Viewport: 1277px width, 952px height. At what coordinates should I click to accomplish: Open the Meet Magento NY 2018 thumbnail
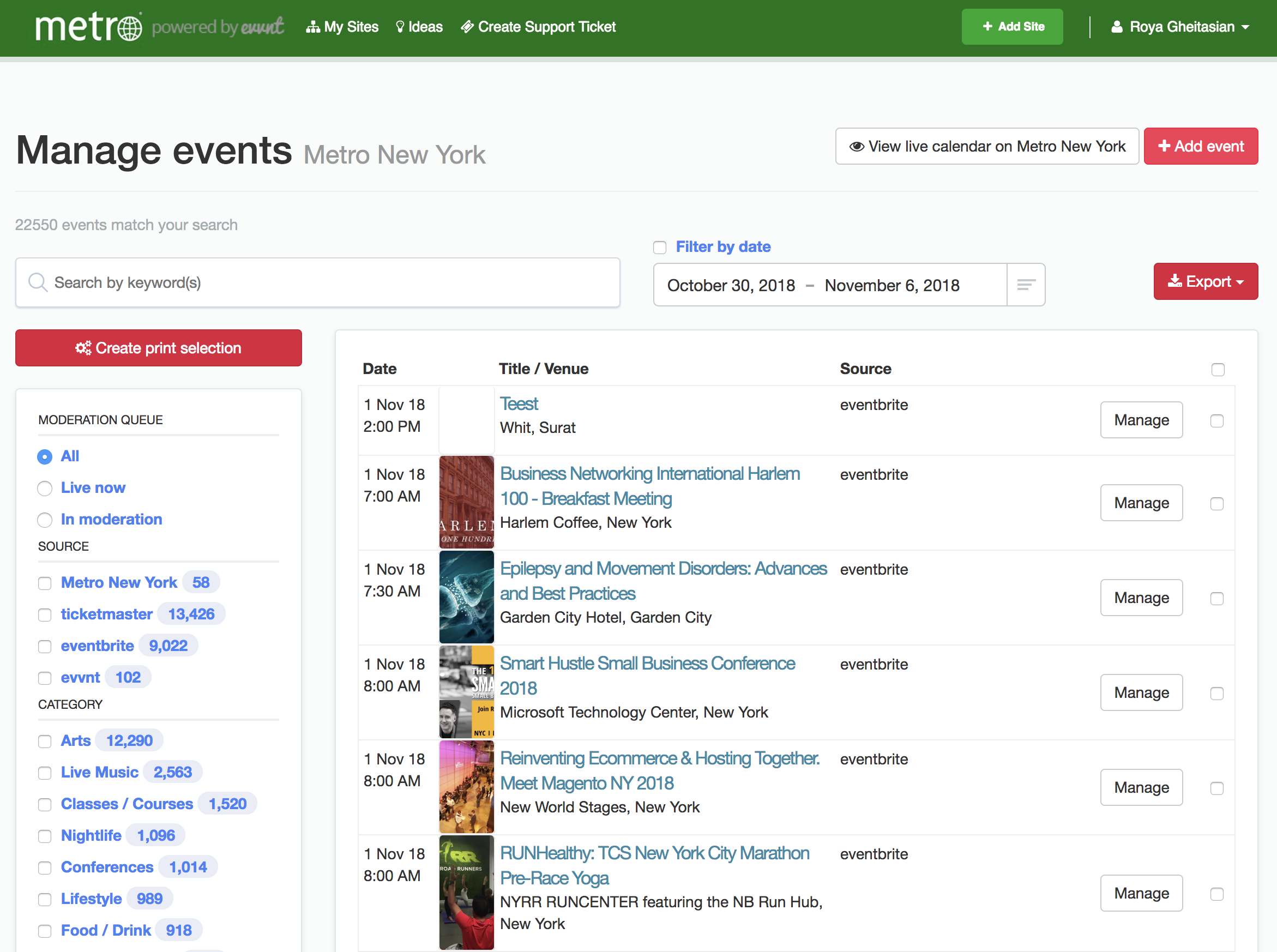coord(466,787)
